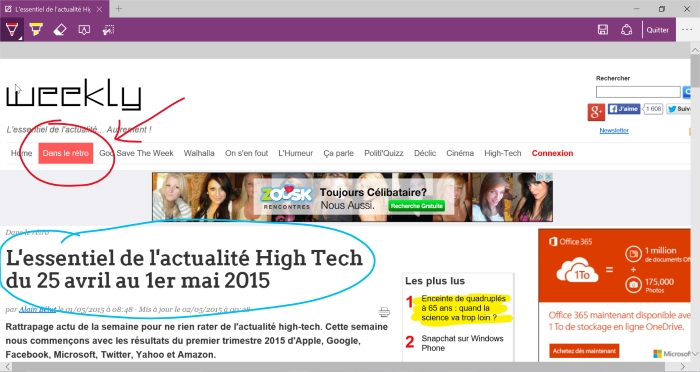The width and height of the screenshot is (700, 372).
Task: Click the blue search submit button
Action: point(687,92)
